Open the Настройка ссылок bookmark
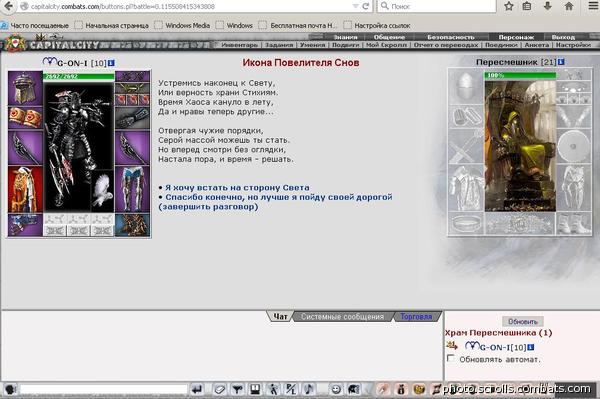600x399 pixels. pyautogui.click(x=377, y=26)
